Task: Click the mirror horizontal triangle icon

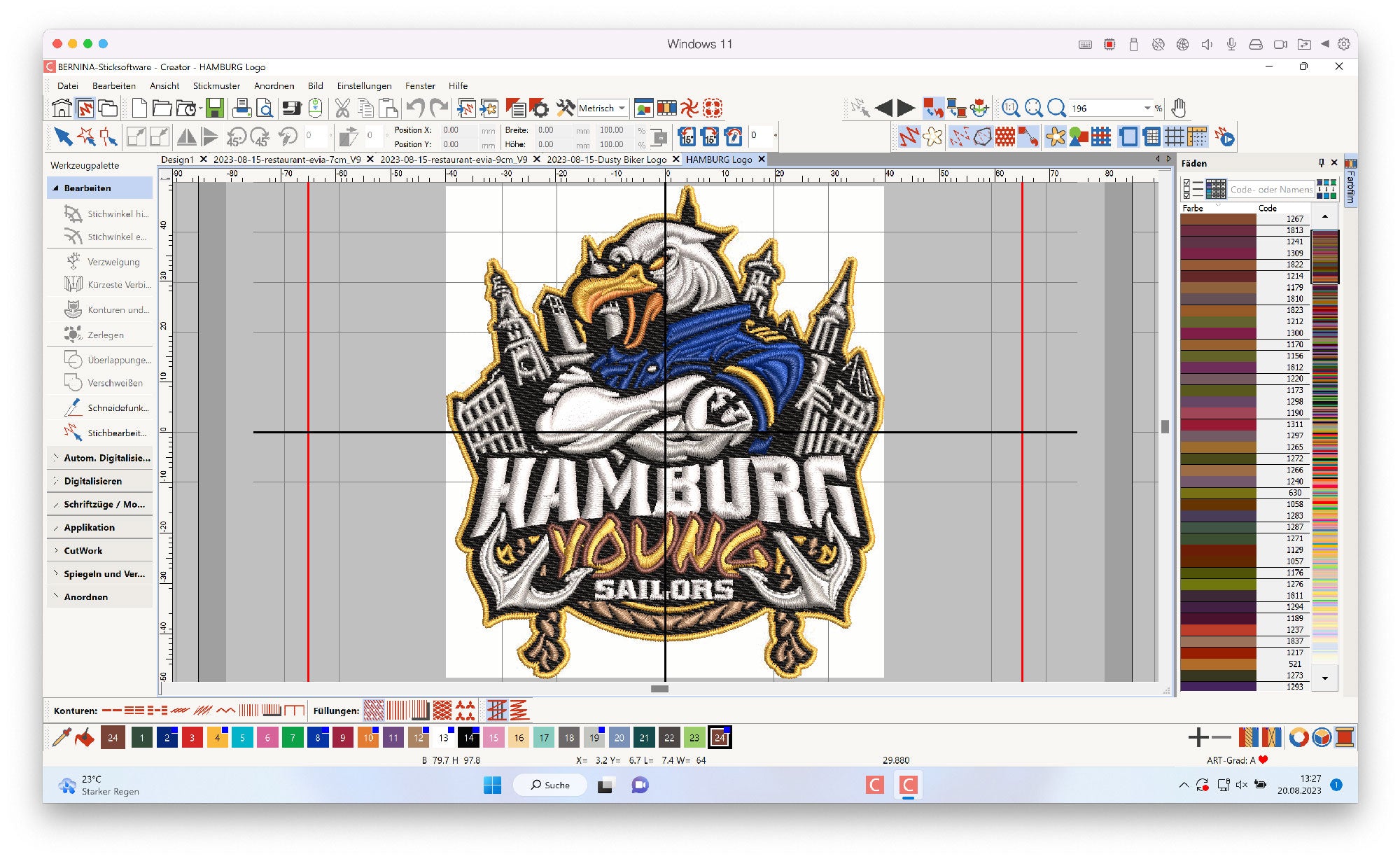Action: pos(186,137)
